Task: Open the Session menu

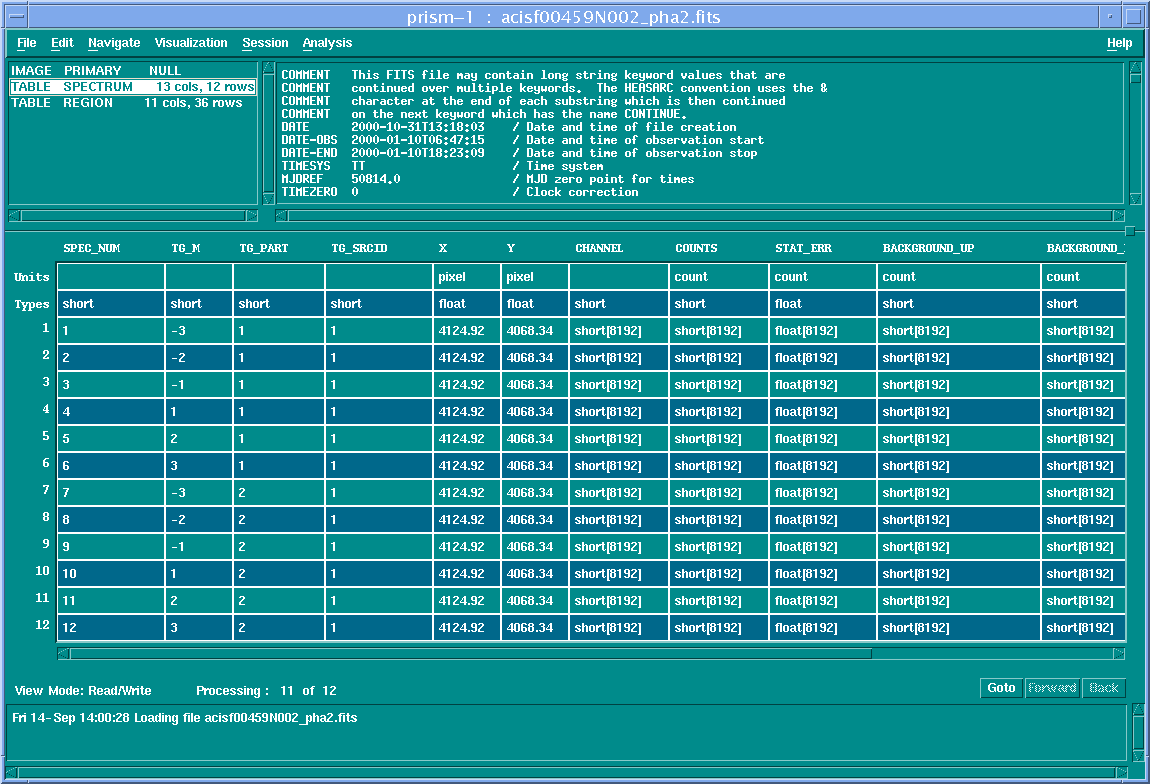Action: (x=265, y=43)
